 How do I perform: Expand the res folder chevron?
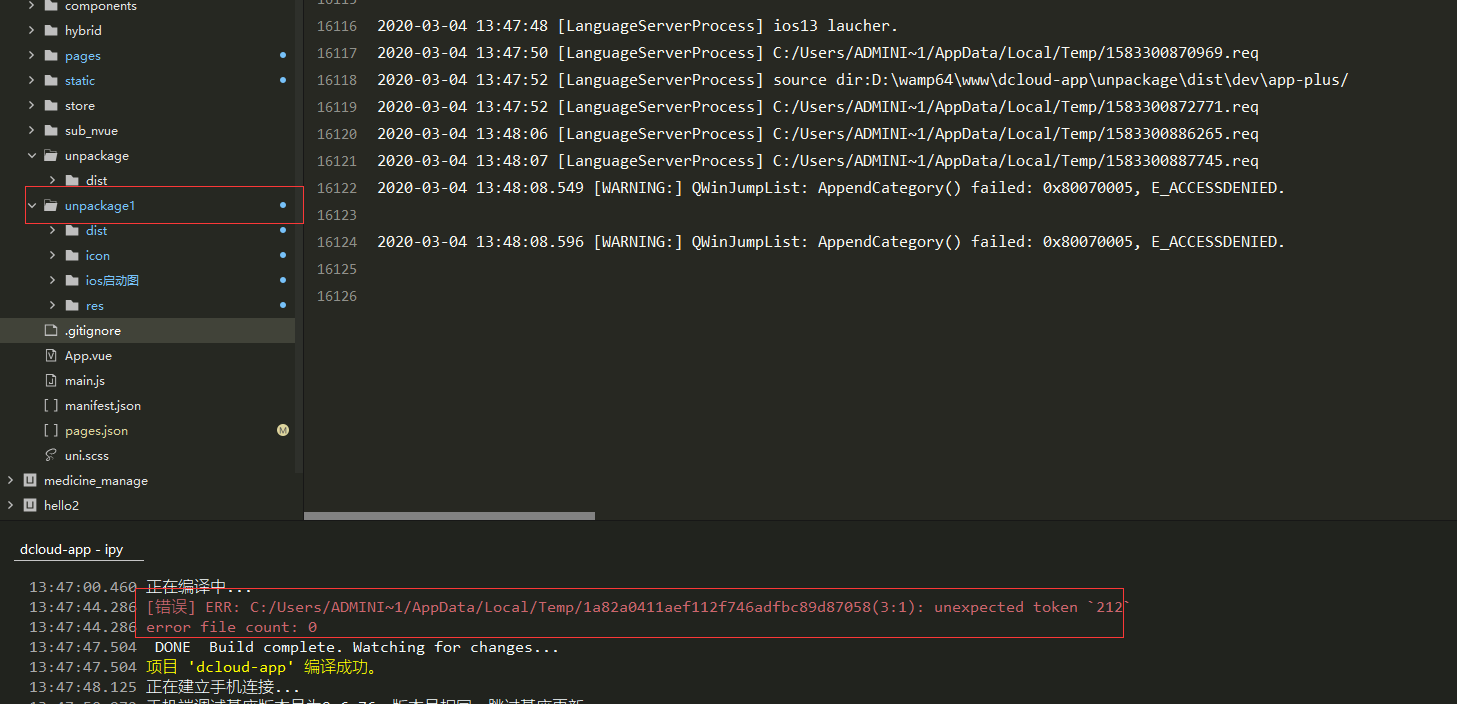coord(52,306)
